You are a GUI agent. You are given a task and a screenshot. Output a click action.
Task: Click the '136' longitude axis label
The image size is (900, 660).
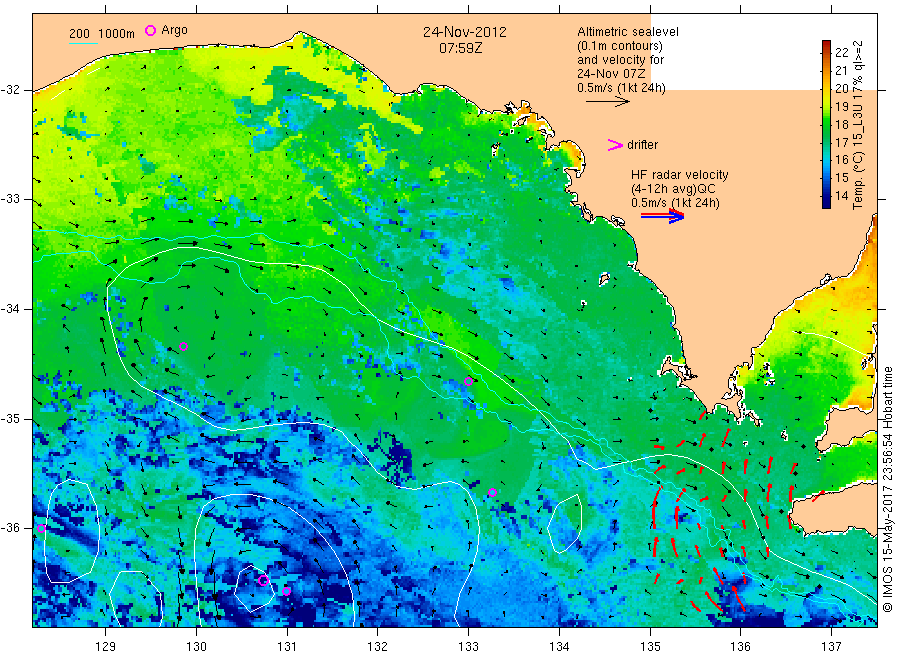click(740, 647)
